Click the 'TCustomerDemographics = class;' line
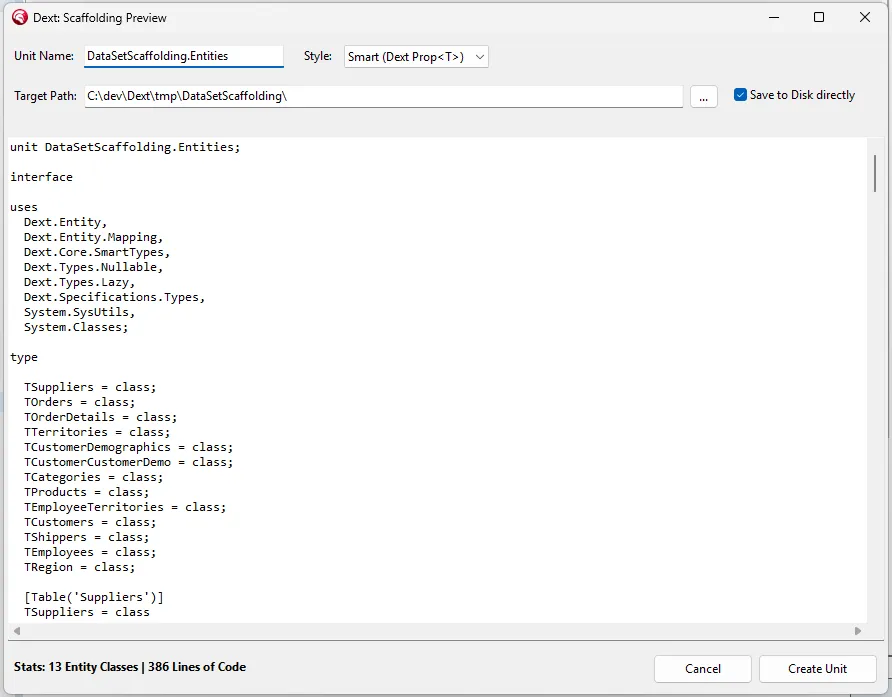This screenshot has height=697, width=892. coord(129,447)
